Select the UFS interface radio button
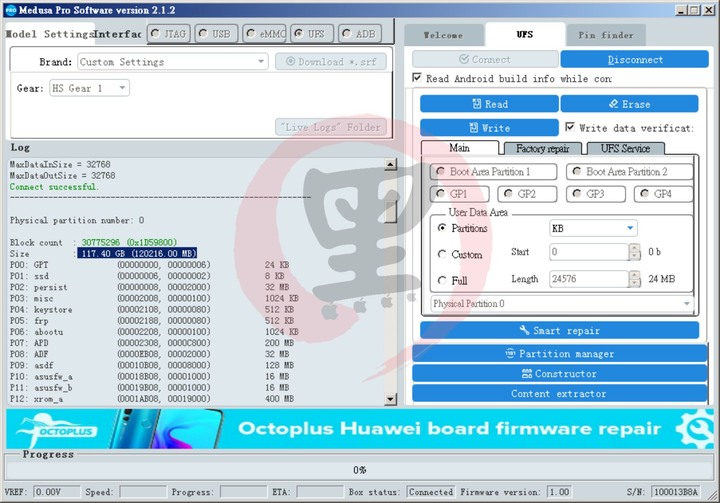Screen dimensions: 720x503 coord(312,34)
